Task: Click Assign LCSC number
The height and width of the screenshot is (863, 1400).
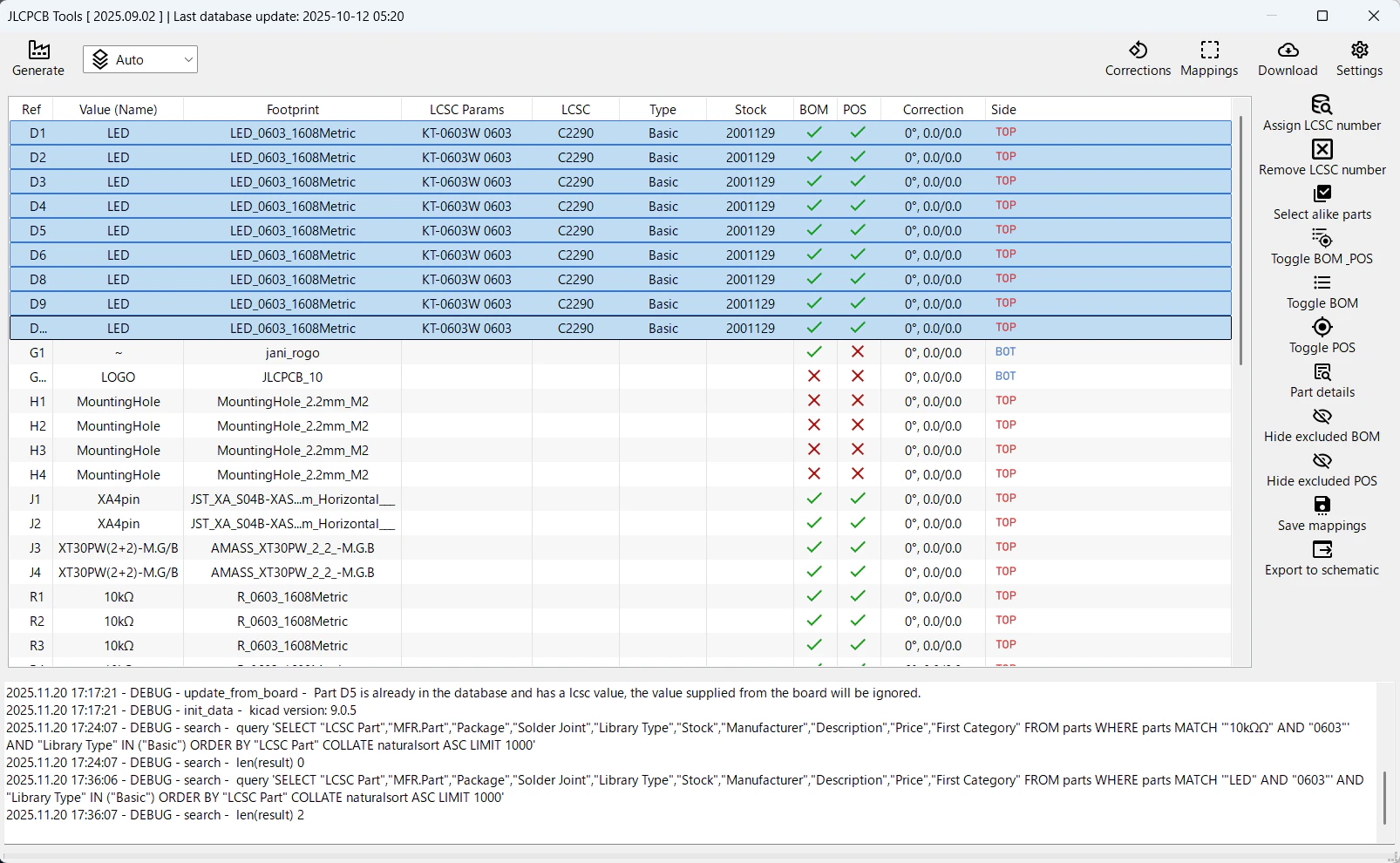Action: 1322,113
